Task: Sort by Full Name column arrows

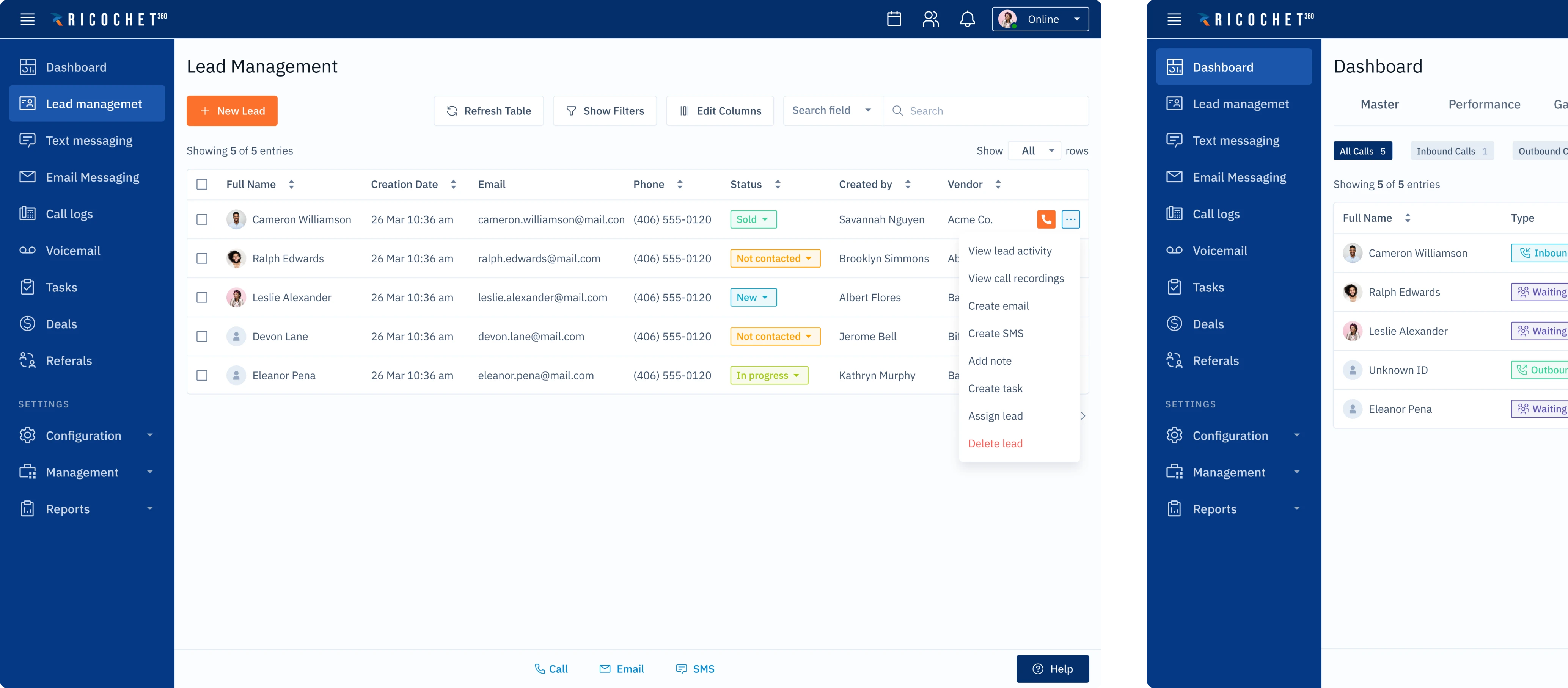Action: (x=292, y=184)
